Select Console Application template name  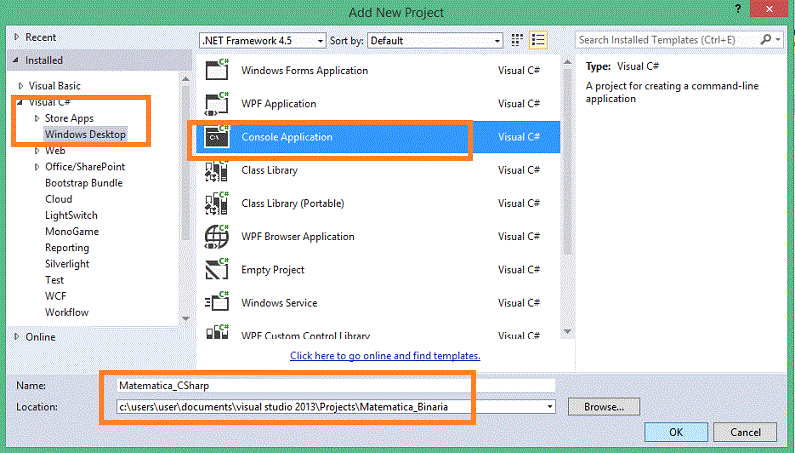[x=287, y=137]
